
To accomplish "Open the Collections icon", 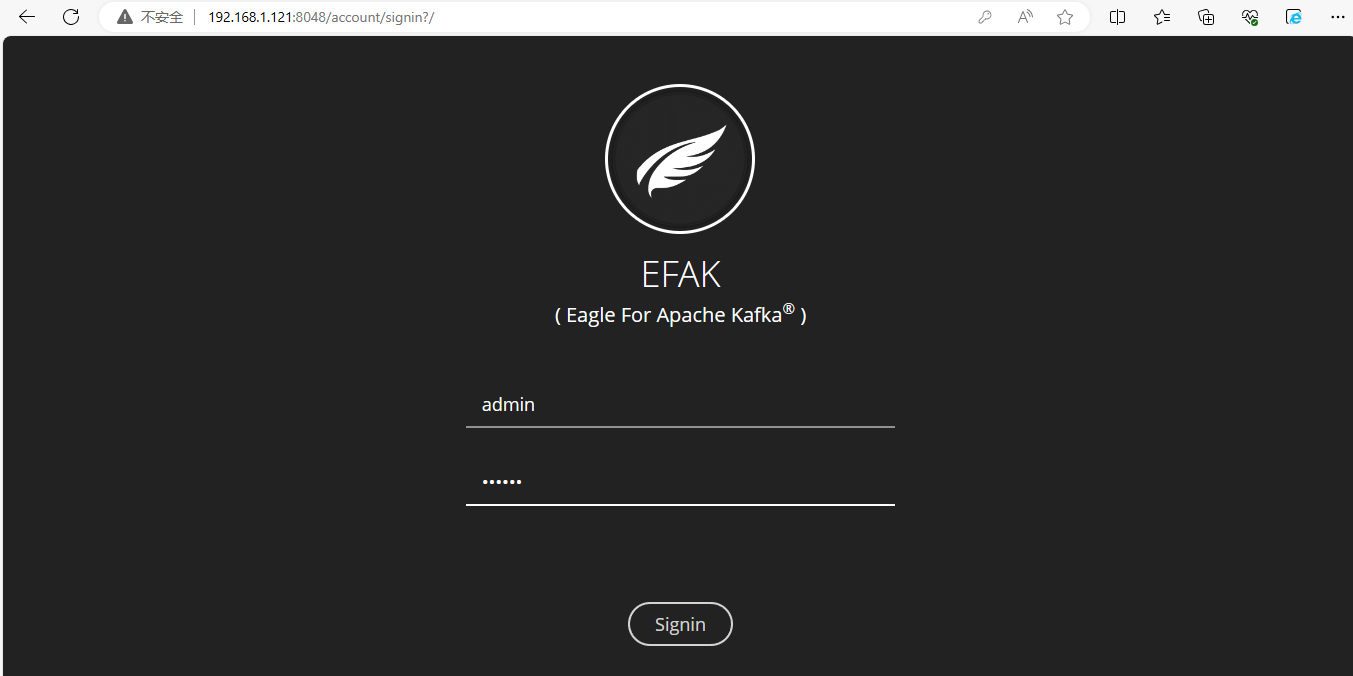I will (1206, 17).
